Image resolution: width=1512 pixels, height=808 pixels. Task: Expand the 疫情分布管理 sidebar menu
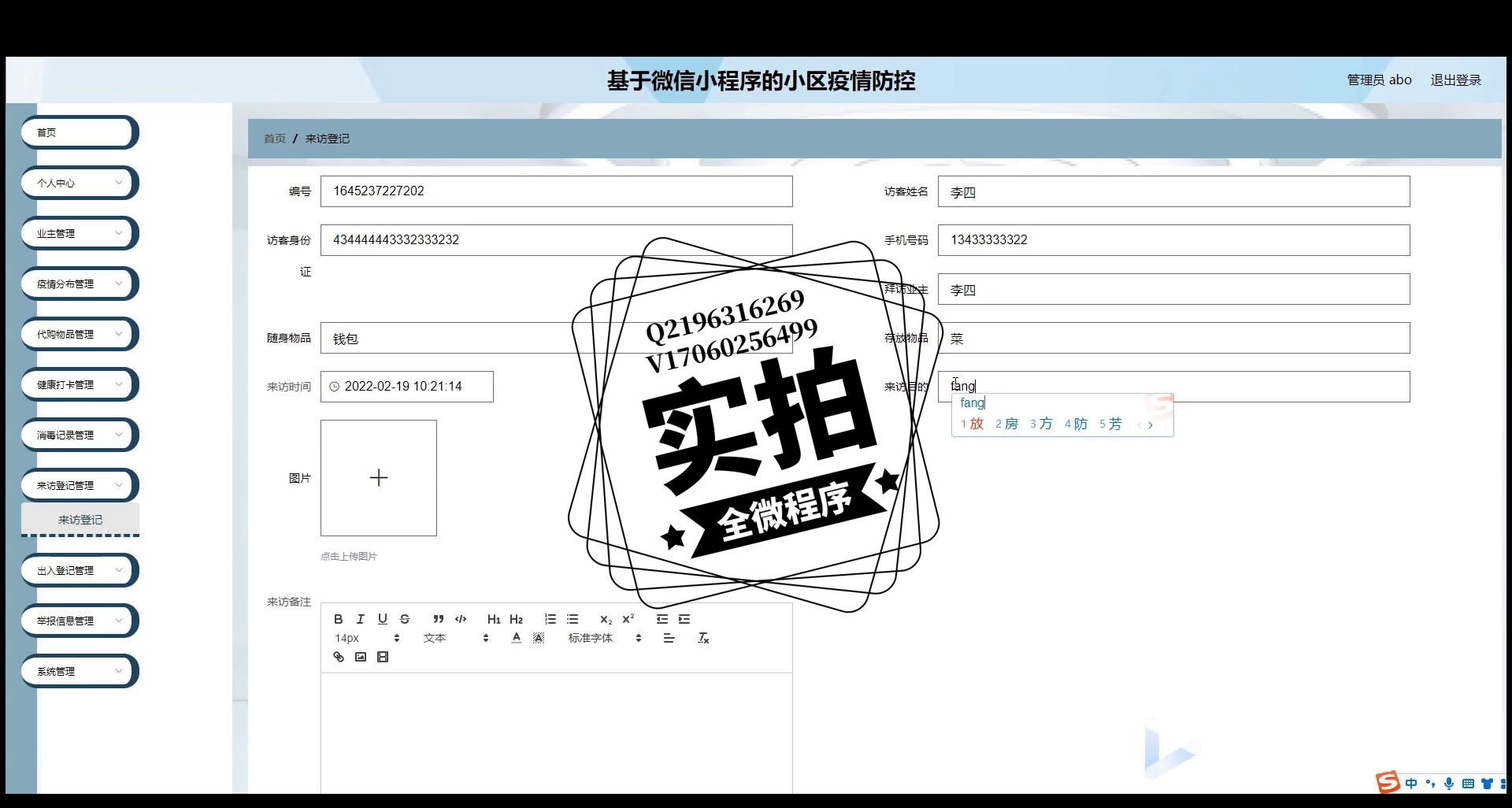click(x=80, y=284)
